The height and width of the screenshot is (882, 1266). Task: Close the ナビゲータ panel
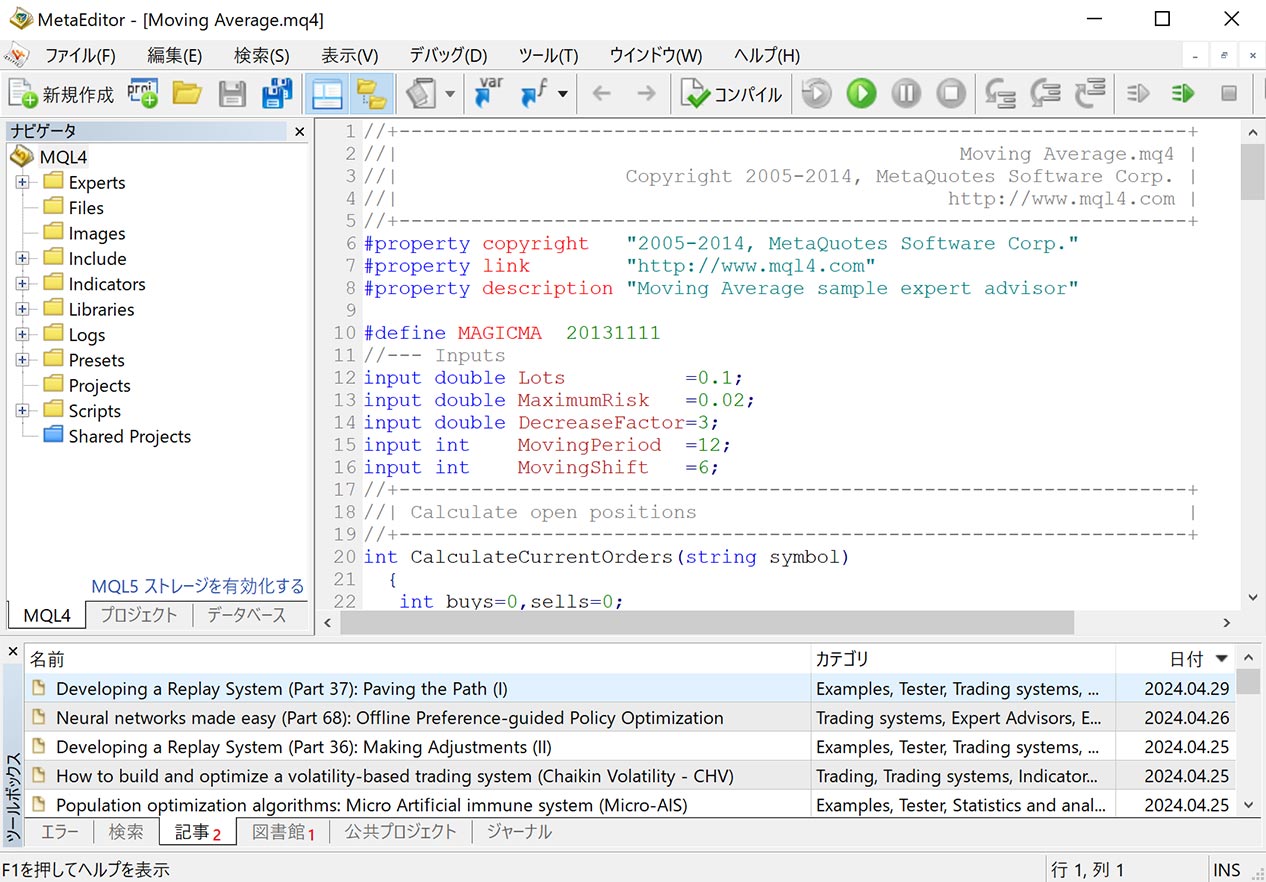[x=299, y=131]
